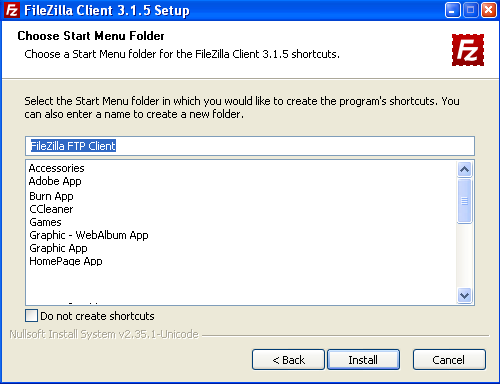This screenshot has width=500, height=384.
Task: Minimize the setup window
Action: (x=452, y=10)
